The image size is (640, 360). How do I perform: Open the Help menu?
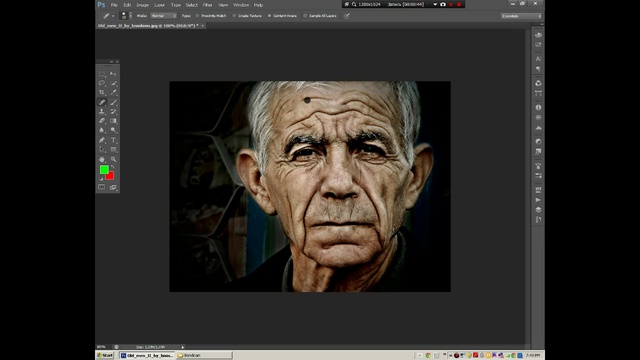pos(258,5)
